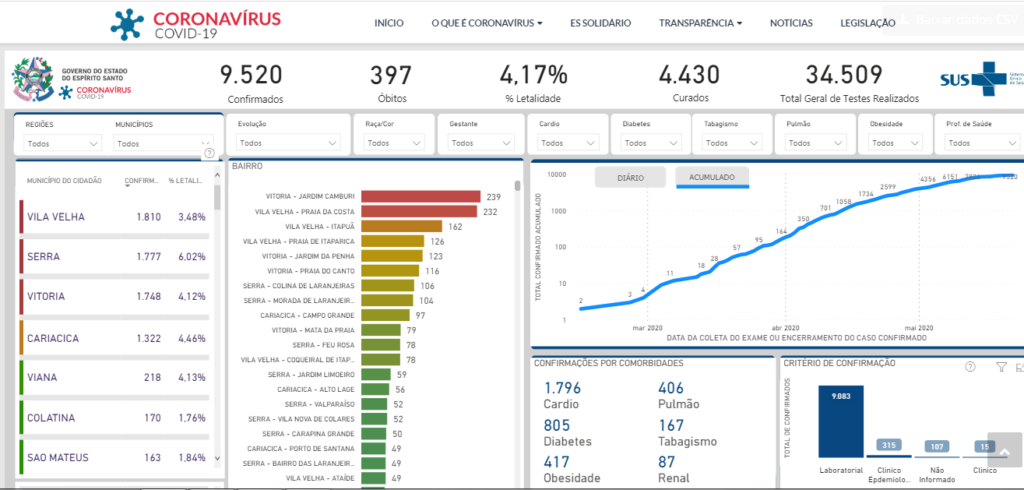Click the Baixar dados CSV button
Viewport: 1024px width, 490px height.
(953, 19)
